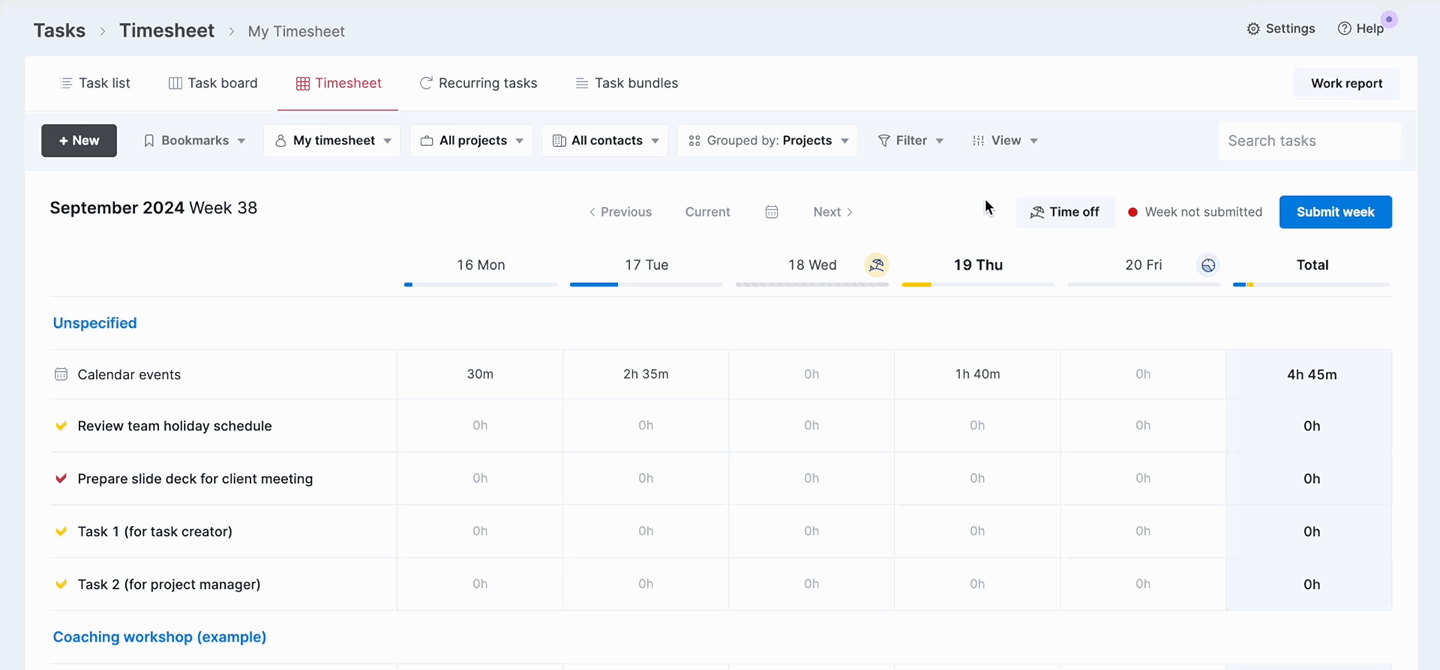Open the Prepare slide deck for client meeting task
This screenshot has height=670, width=1440.
click(195, 479)
